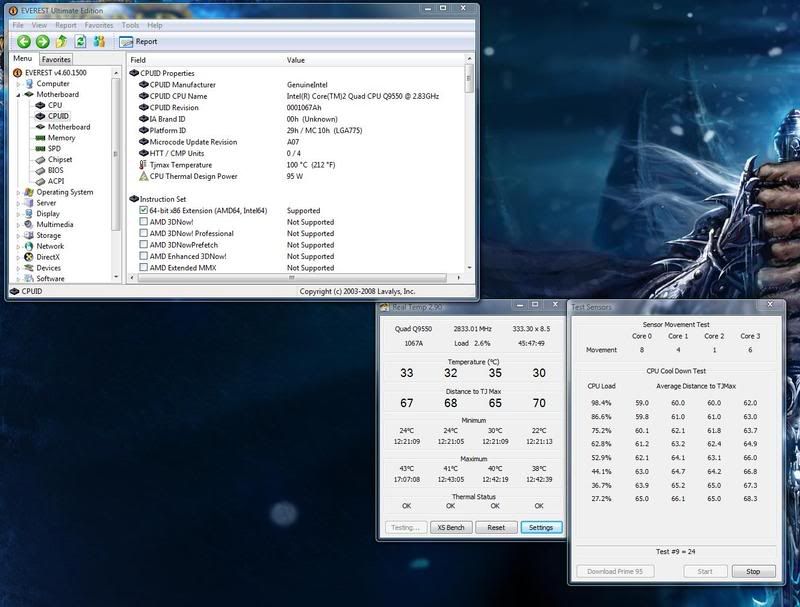
Task: Click XS Bench button in Real Temp
Action: click(451, 527)
